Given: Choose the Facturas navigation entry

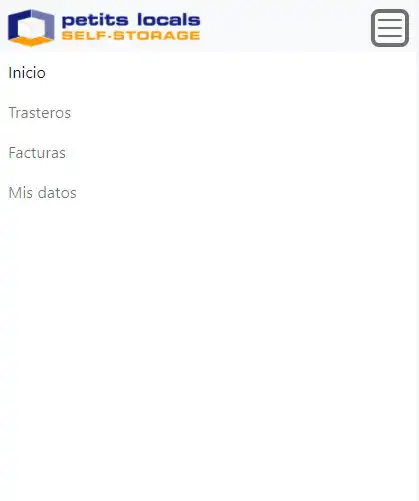Looking at the screenshot, I should coord(37,153).
